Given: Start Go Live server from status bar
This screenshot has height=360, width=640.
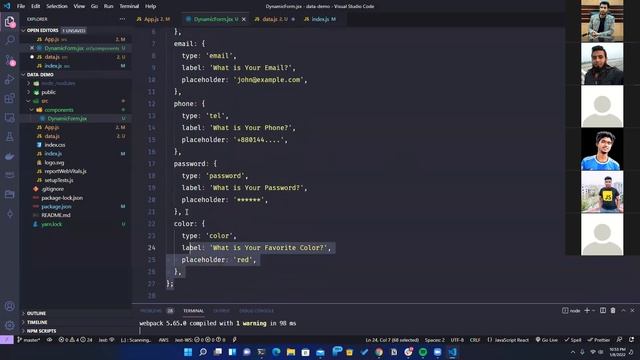Looking at the screenshot, I should pyautogui.click(x=547, y=340).
